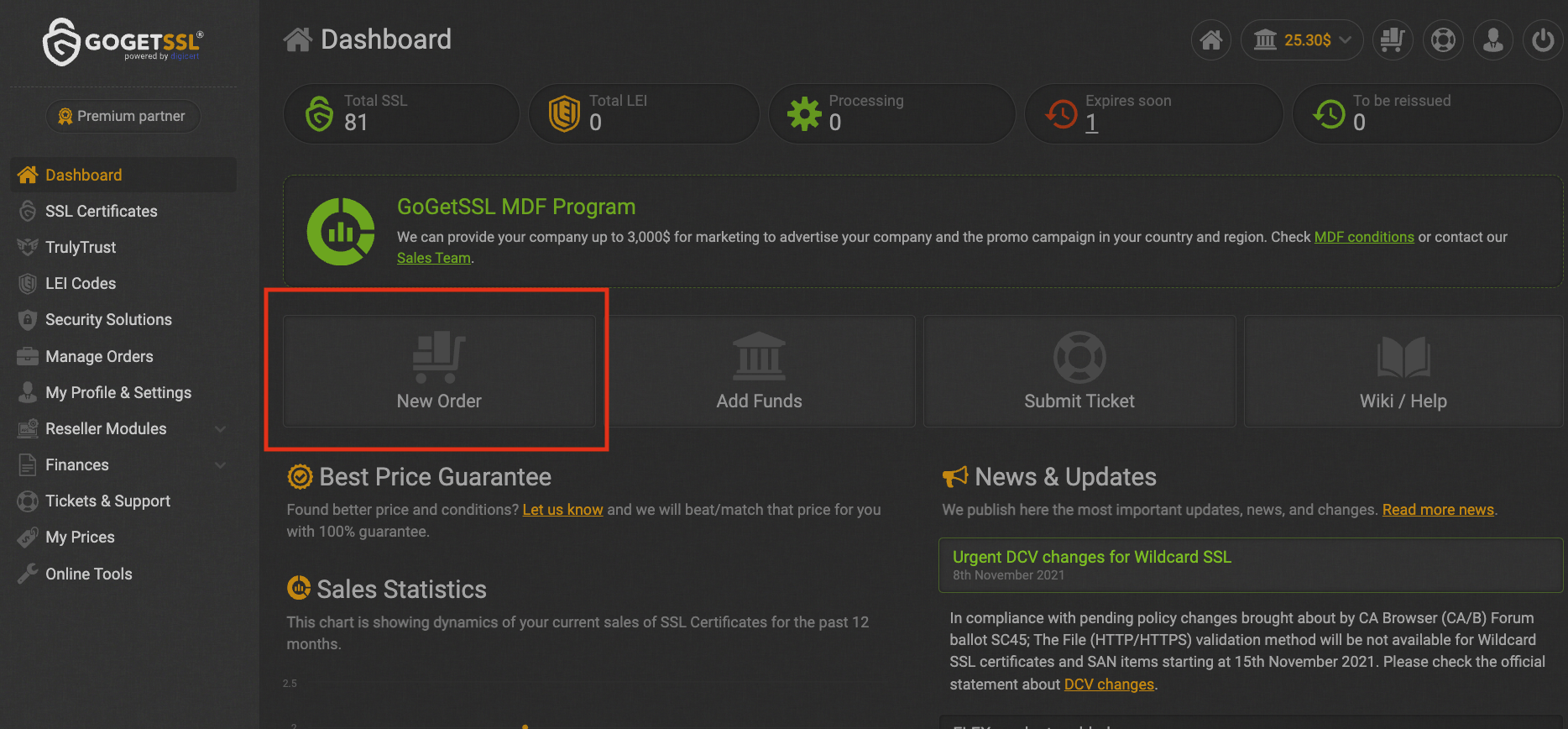This screenshot has width=1568, height=729.
Task: Click the To be reissued clock icon
Action: [x=1329, y=113]
